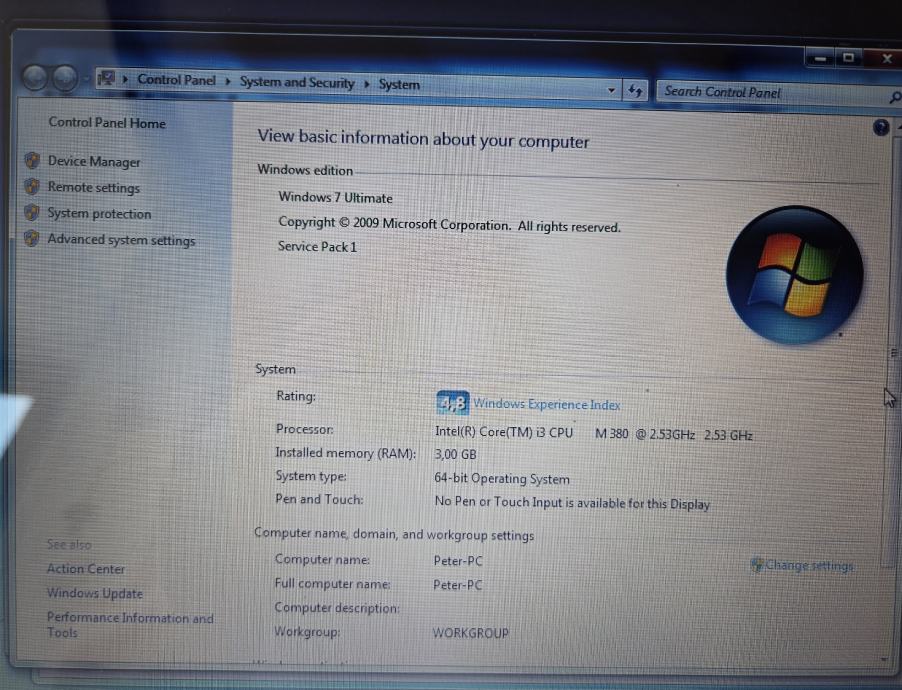
Task: Click the computer icon in the address bar
Action: (106, 78)
